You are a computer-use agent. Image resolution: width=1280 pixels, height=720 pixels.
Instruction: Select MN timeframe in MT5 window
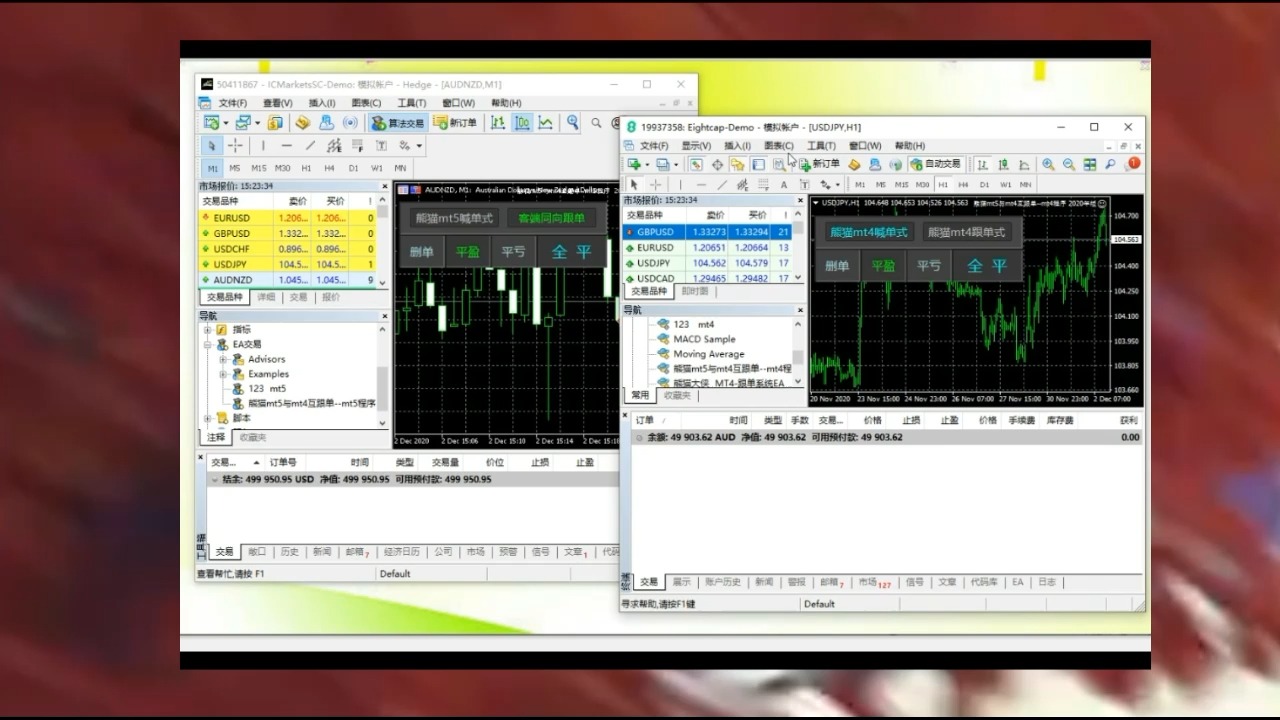[x=400, y=168]
